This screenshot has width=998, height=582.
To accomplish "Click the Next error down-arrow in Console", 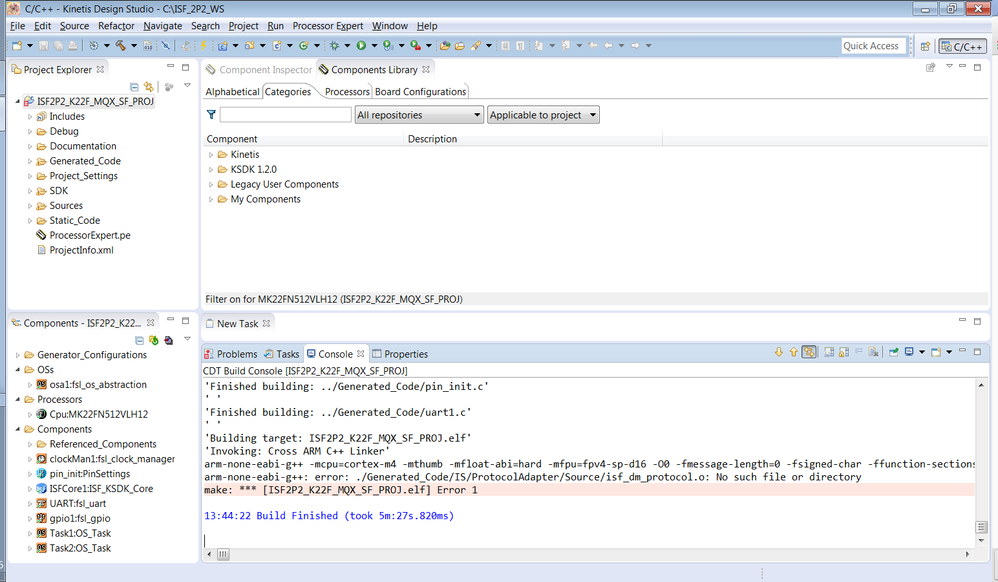I will pyautogui.click(x=778, y=352).
